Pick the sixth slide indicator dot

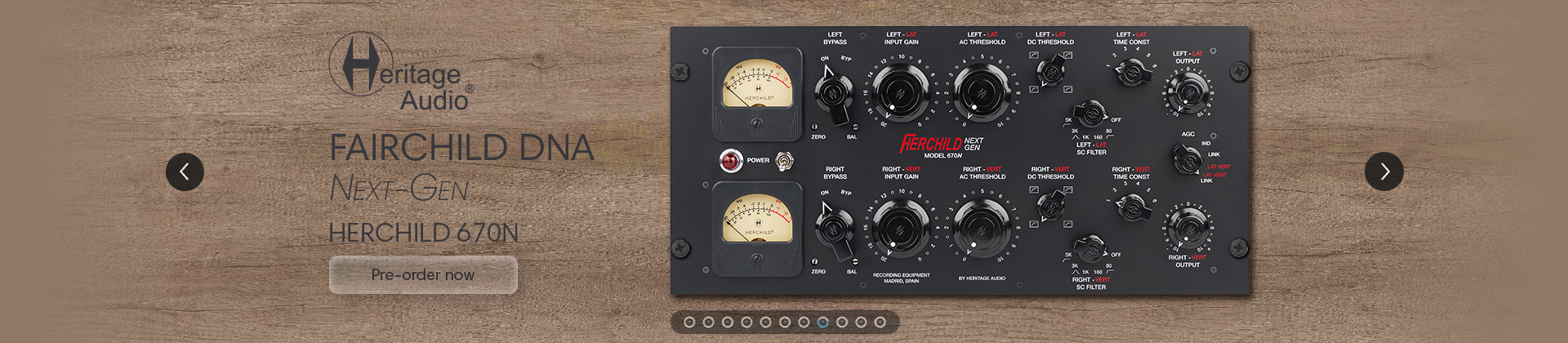coord(785,323)
